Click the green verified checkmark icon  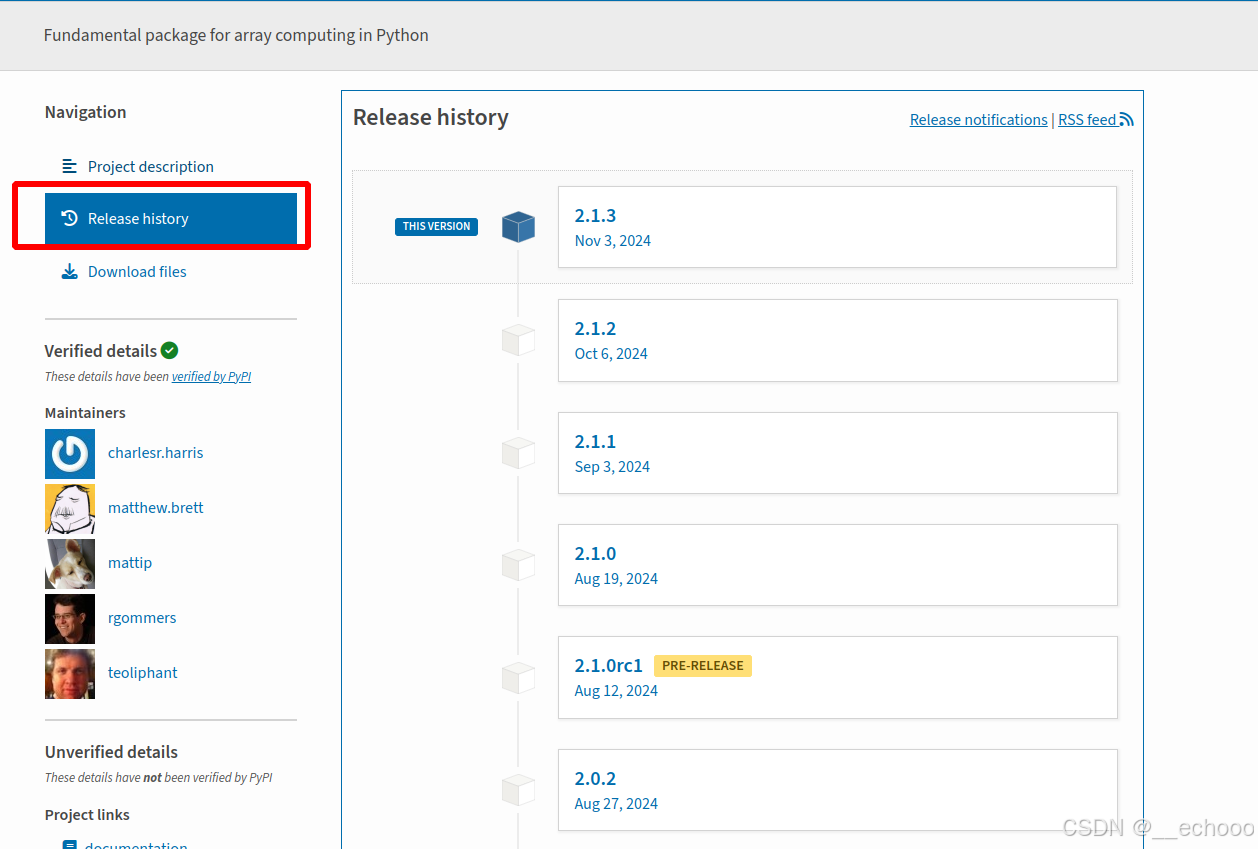[170, 350]
